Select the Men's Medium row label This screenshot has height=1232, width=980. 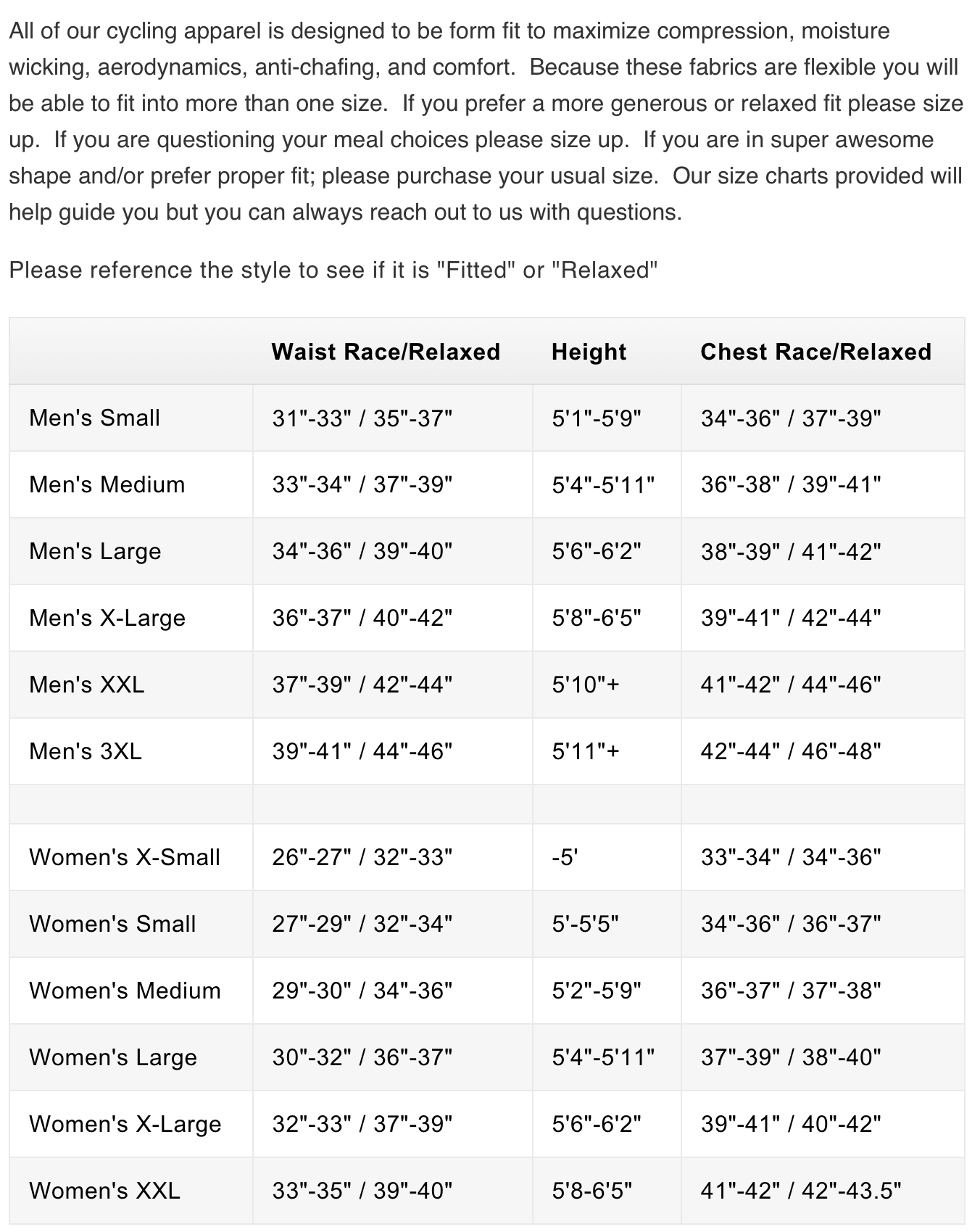click(x=107, y=484)
